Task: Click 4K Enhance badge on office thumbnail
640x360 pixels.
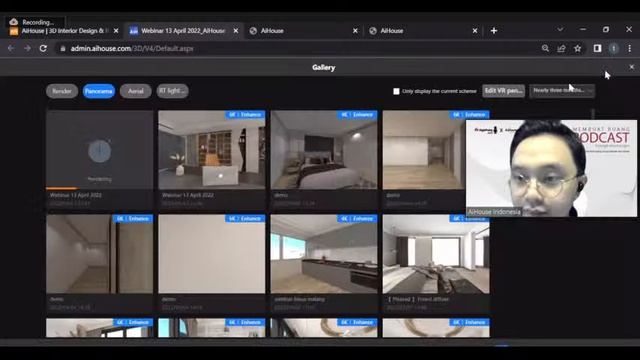Action: pos(245,115)
